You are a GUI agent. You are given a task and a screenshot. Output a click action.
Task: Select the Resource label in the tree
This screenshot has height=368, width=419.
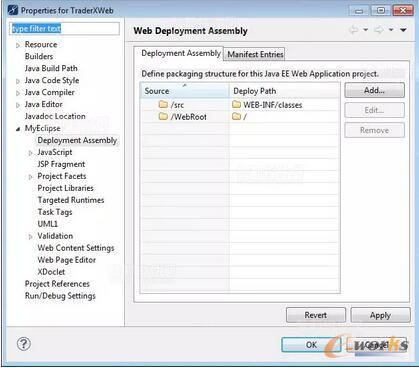coord(41,44)
